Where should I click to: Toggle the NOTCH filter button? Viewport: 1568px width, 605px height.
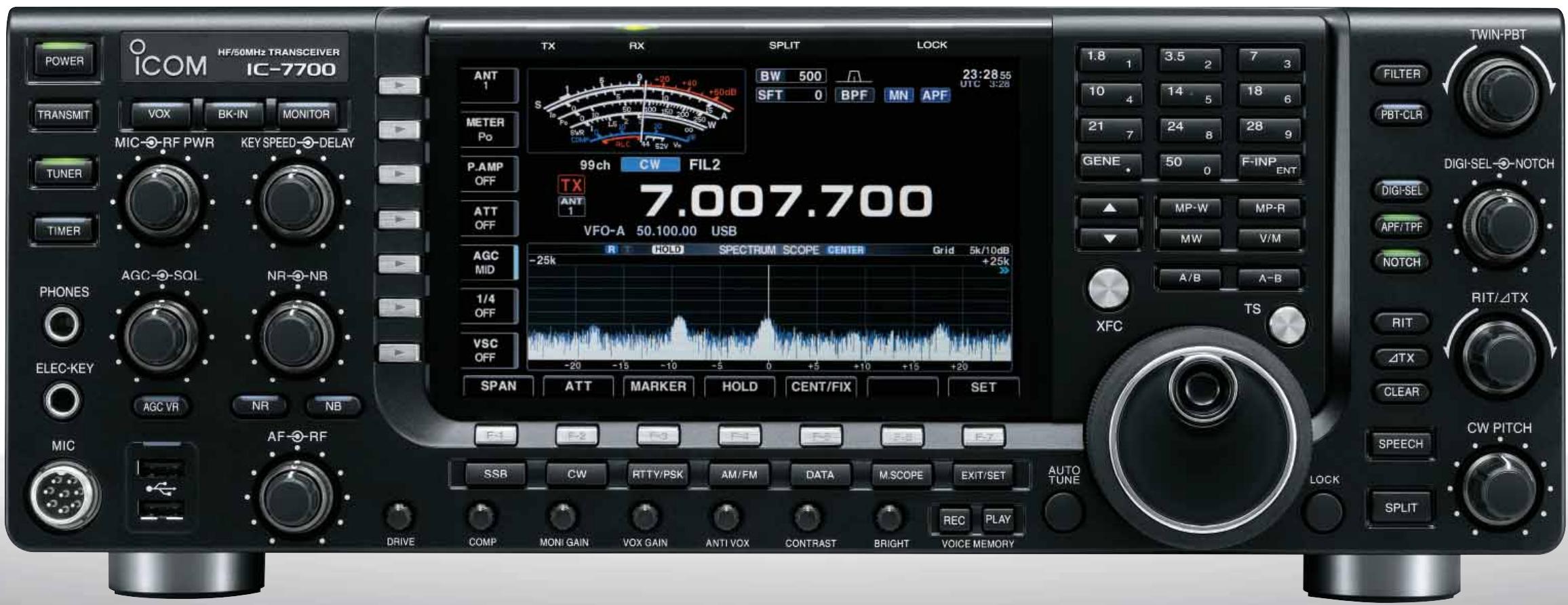(1401, 262)
